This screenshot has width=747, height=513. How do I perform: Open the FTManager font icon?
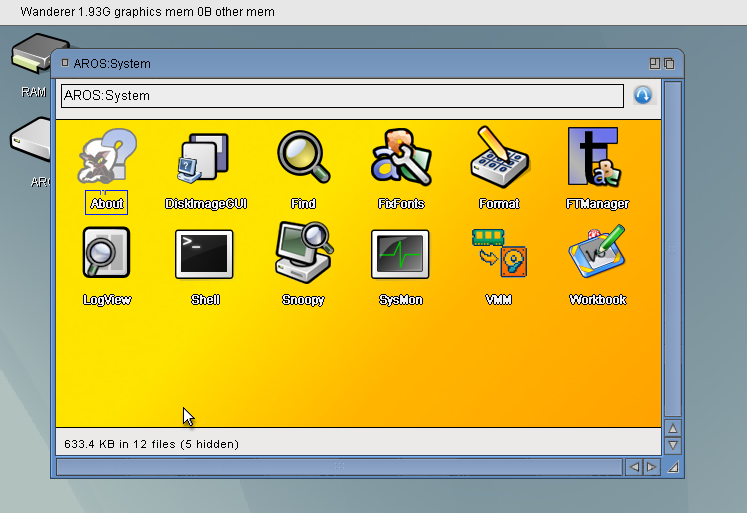point(594,157)
